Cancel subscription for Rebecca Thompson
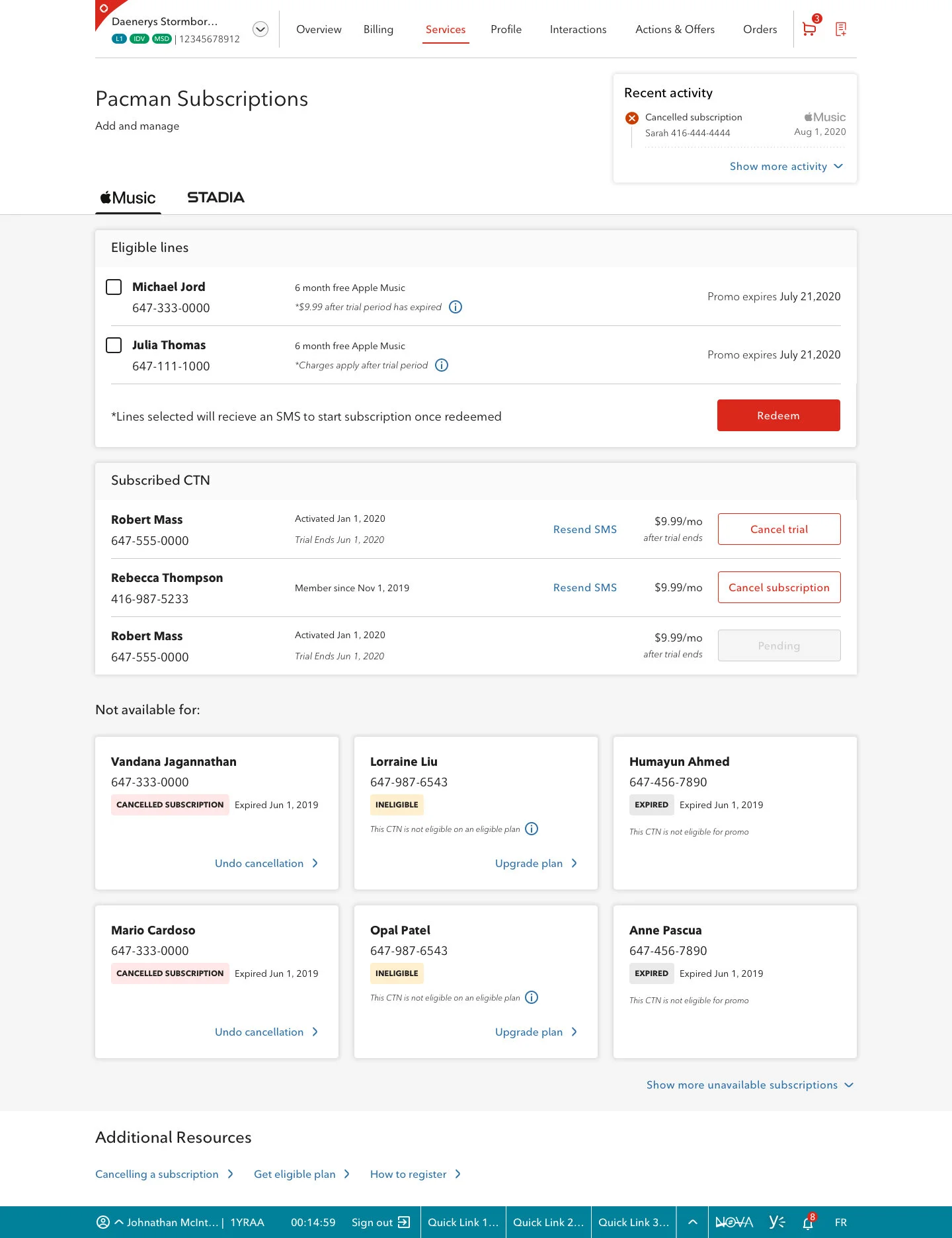952x1238 pixels. (779, 587)
